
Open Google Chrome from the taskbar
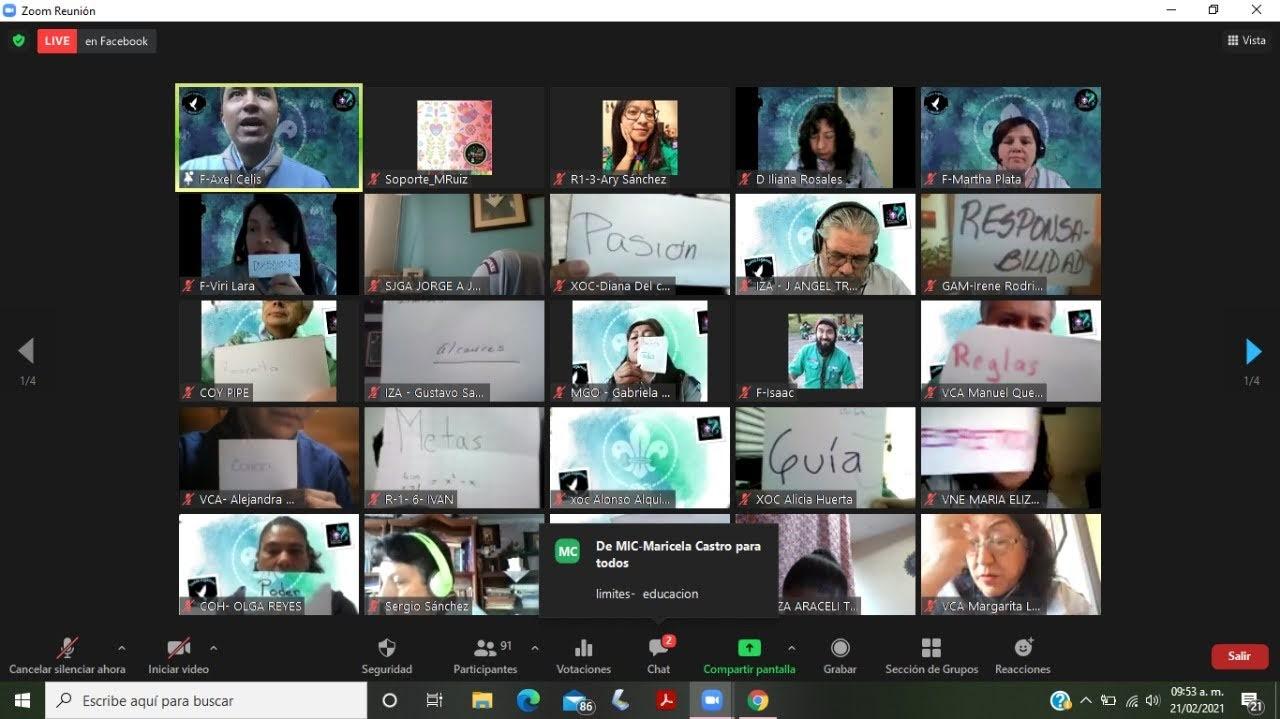point(758,700)
